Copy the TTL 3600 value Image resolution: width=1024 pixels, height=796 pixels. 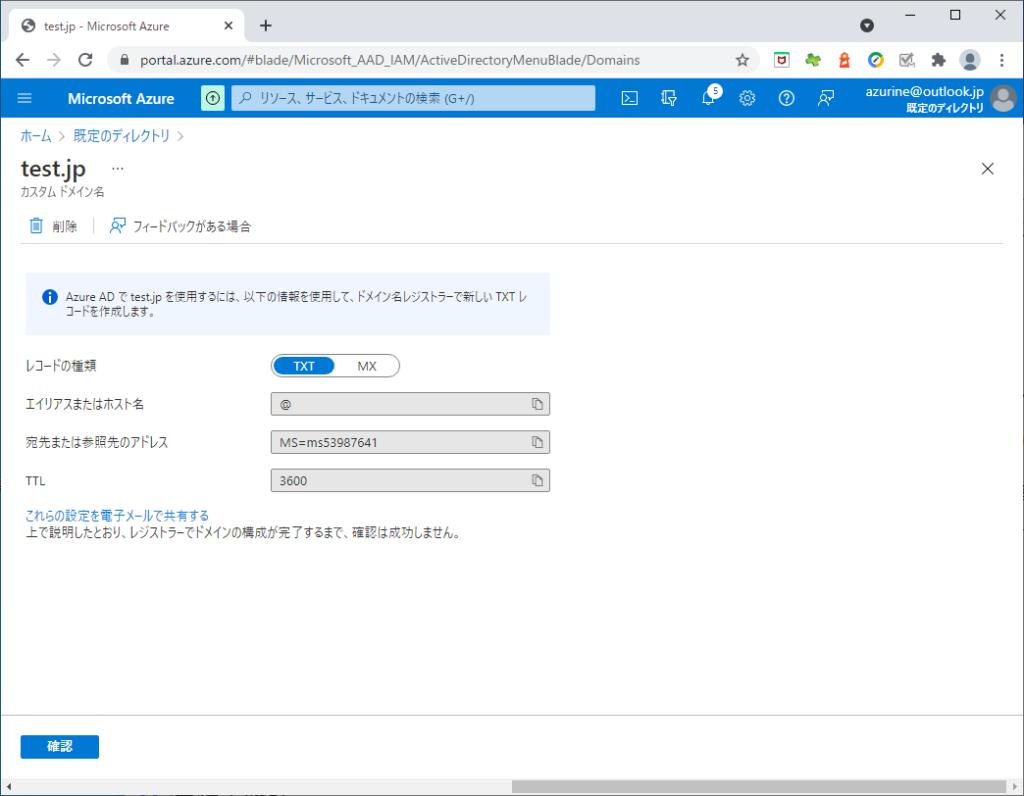(x=537, y=481)
